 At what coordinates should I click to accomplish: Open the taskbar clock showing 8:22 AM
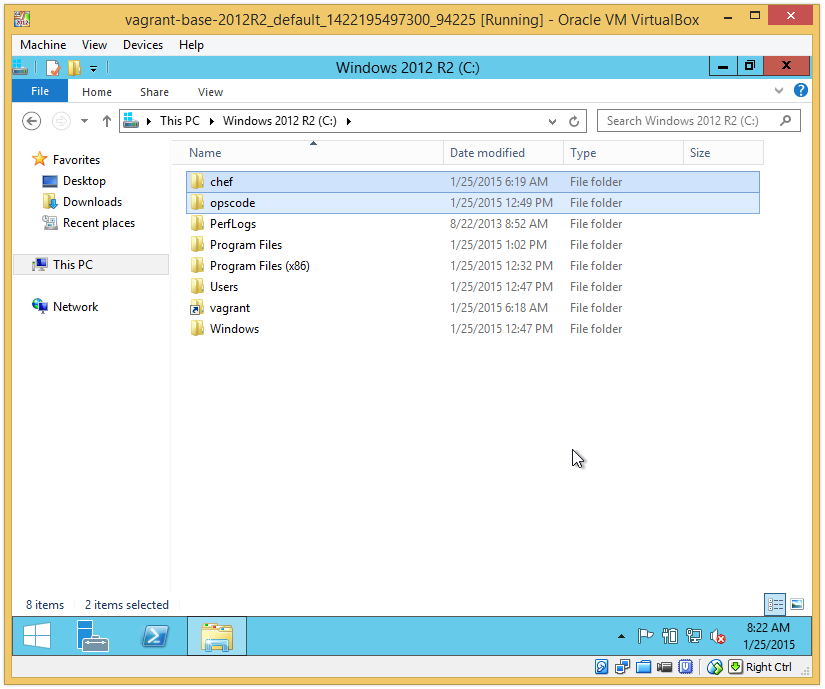click(768, 636)
